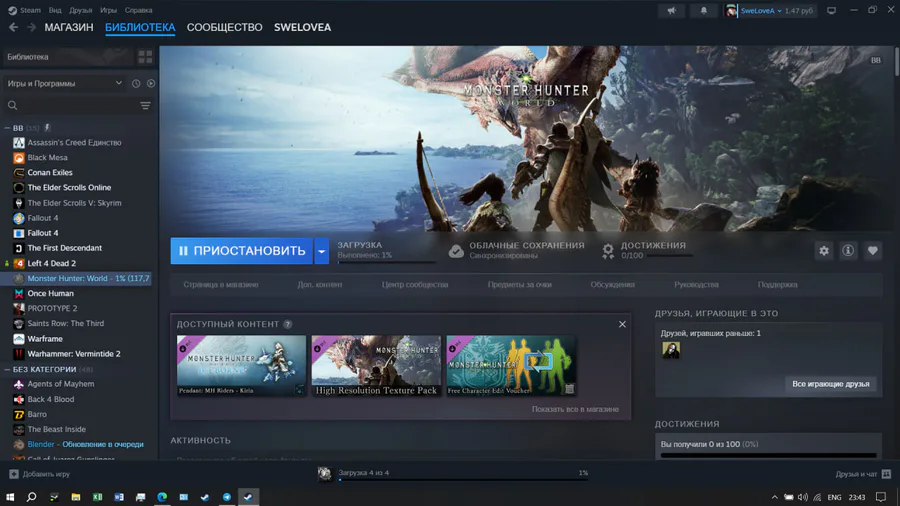900x506 pixels.
Task: Open Все играющие друзья
Action: coord(831,384)
